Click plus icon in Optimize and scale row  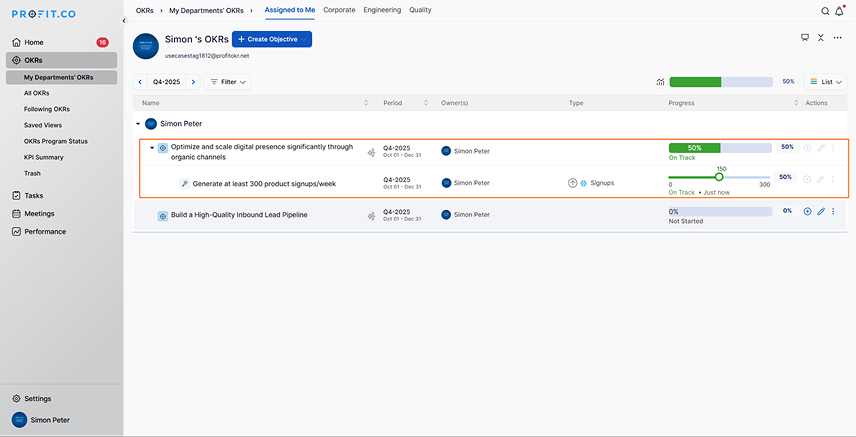[807, 147]
